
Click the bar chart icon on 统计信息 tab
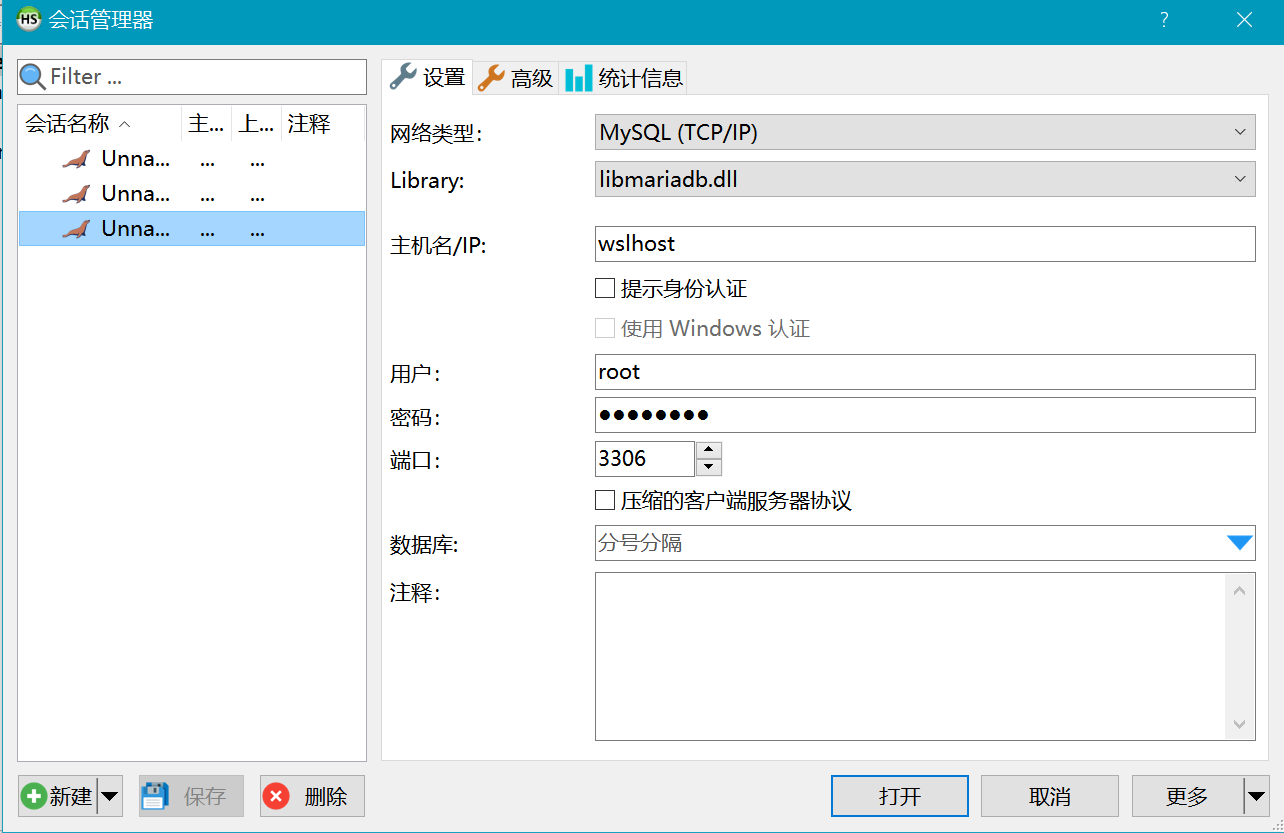pos(579,76)
